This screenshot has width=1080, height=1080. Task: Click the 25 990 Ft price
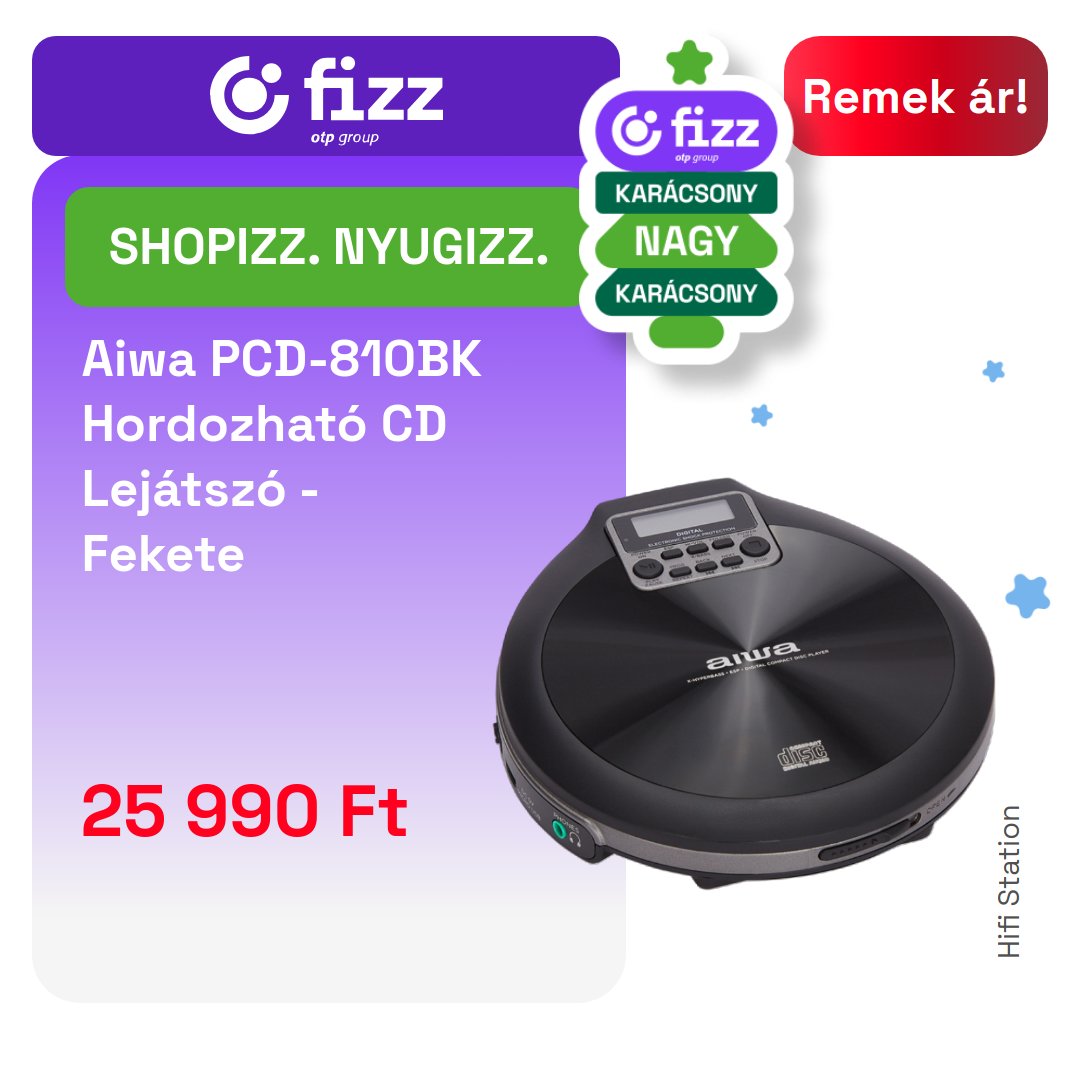click(245, 811)
